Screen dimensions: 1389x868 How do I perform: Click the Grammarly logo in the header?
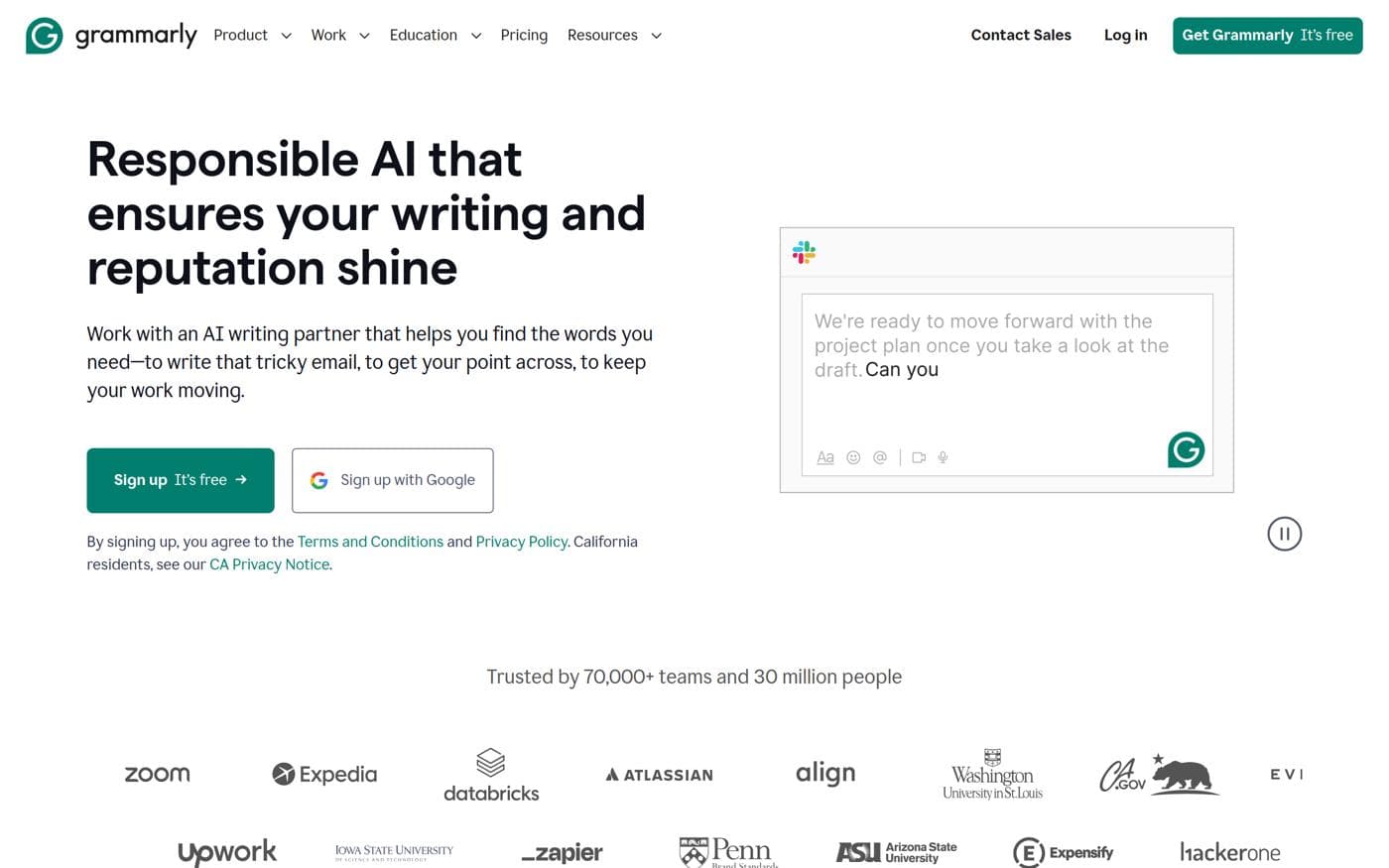pyautogui.click(x=110, y=35)
